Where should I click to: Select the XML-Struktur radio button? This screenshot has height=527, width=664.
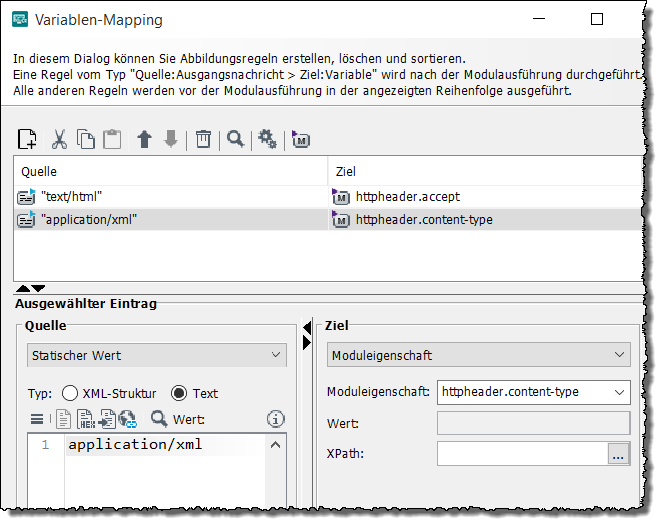[70, 393]
